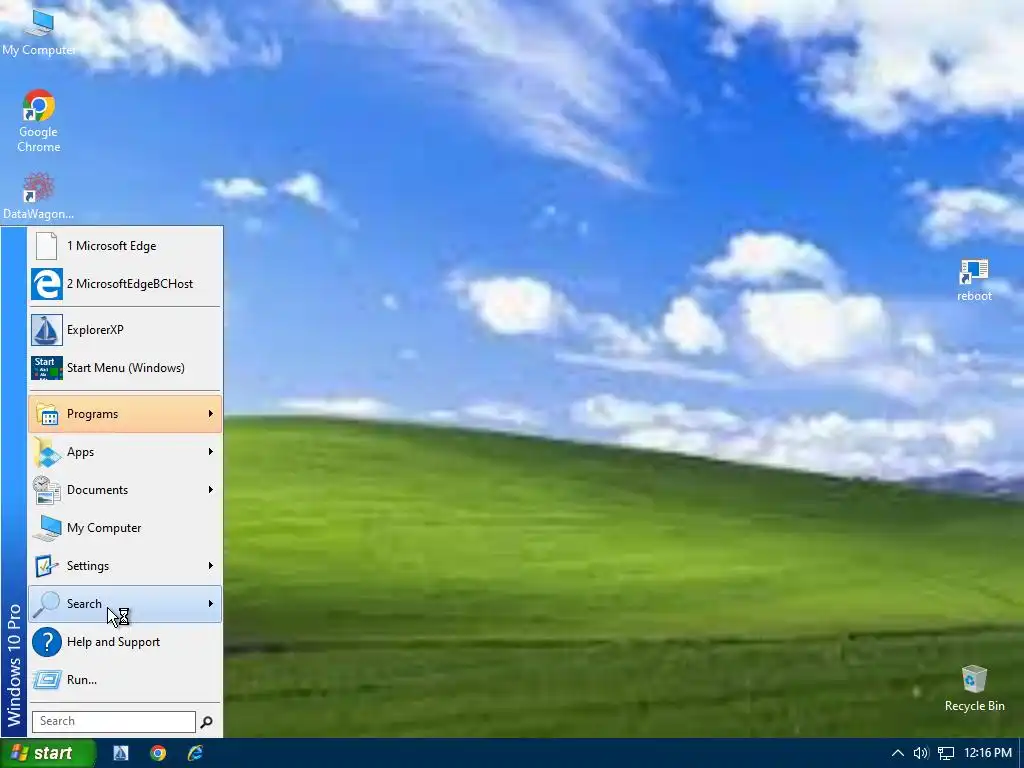
Task: Open the reboot desktop shortcut
Action: (x=974, y=280)
